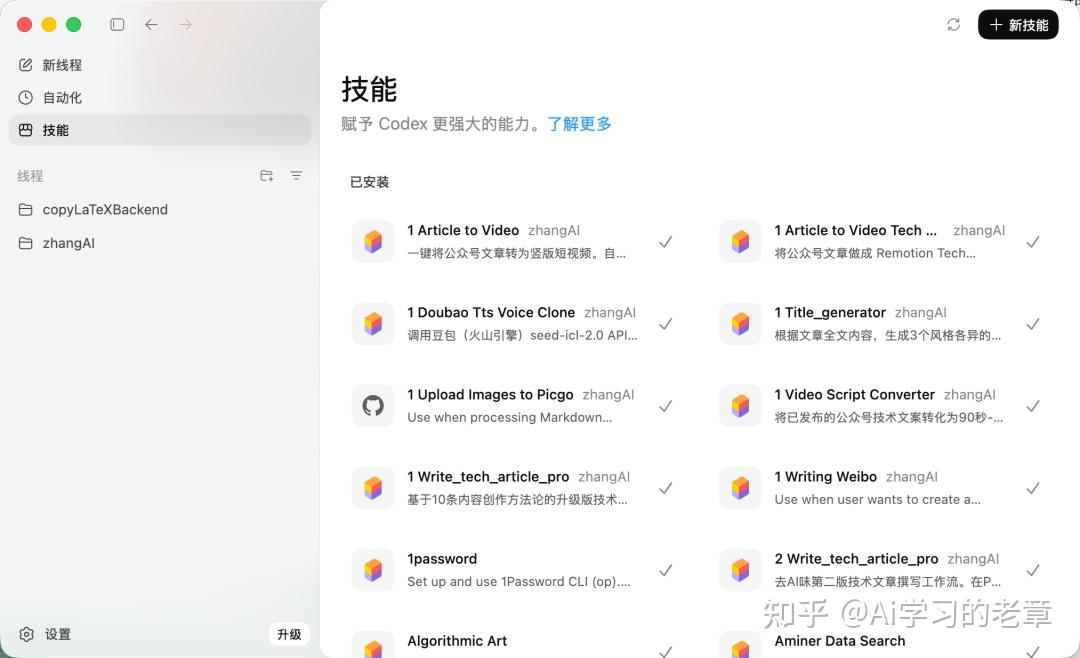The image size is (1080, 658).
Task: Toggle the checkmark for 1 Article to Video
Action: coord(665,242)
